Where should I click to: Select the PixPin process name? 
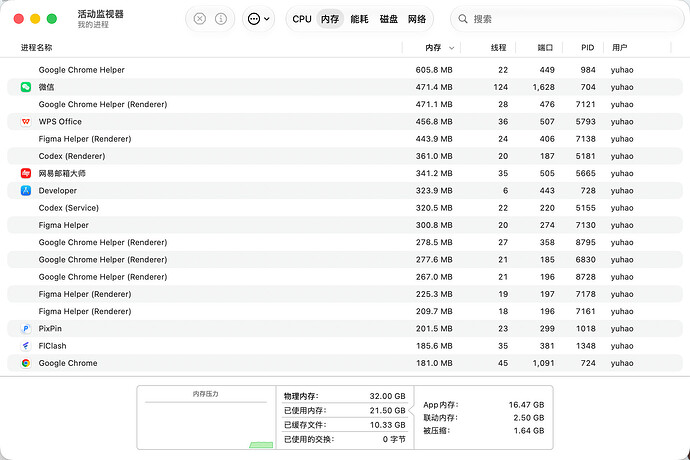pyautogui.click(x=50, y=328)
